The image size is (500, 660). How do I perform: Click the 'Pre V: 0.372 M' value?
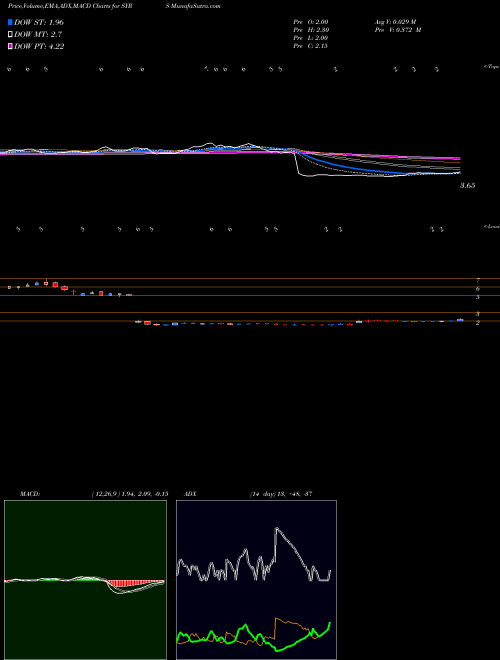tap(398, 30)
